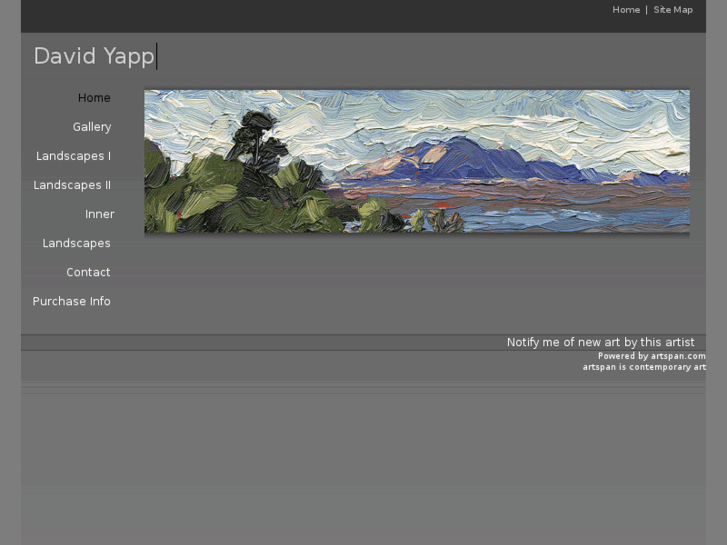Open Inner Landscapes gallery
727x545 pixels.
coord(77,229)
